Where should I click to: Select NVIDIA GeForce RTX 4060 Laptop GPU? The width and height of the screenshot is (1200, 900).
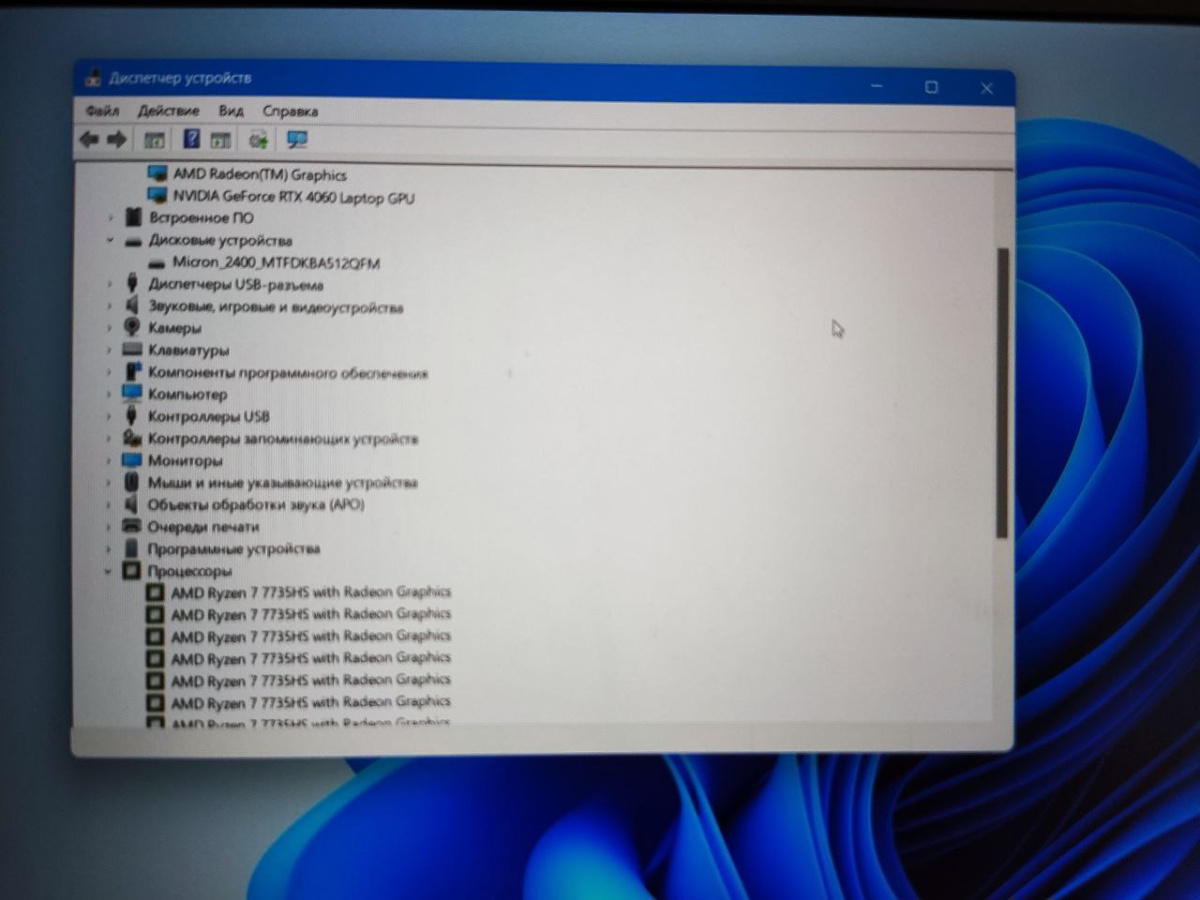pyautogui.click(x=293, y=198)
